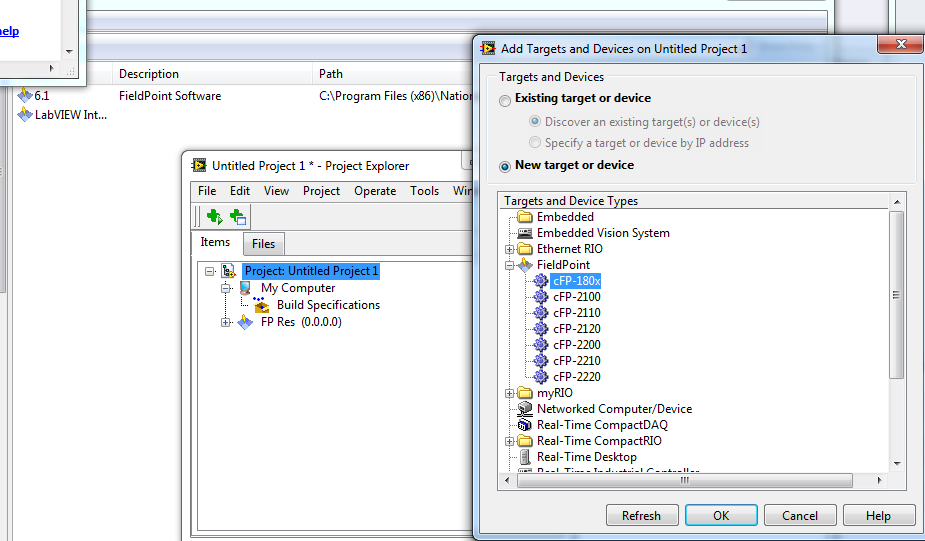Click the Build Specifications box icon
Image resolution: width=925 pixels, height=541 pixels.
[261, 304]
